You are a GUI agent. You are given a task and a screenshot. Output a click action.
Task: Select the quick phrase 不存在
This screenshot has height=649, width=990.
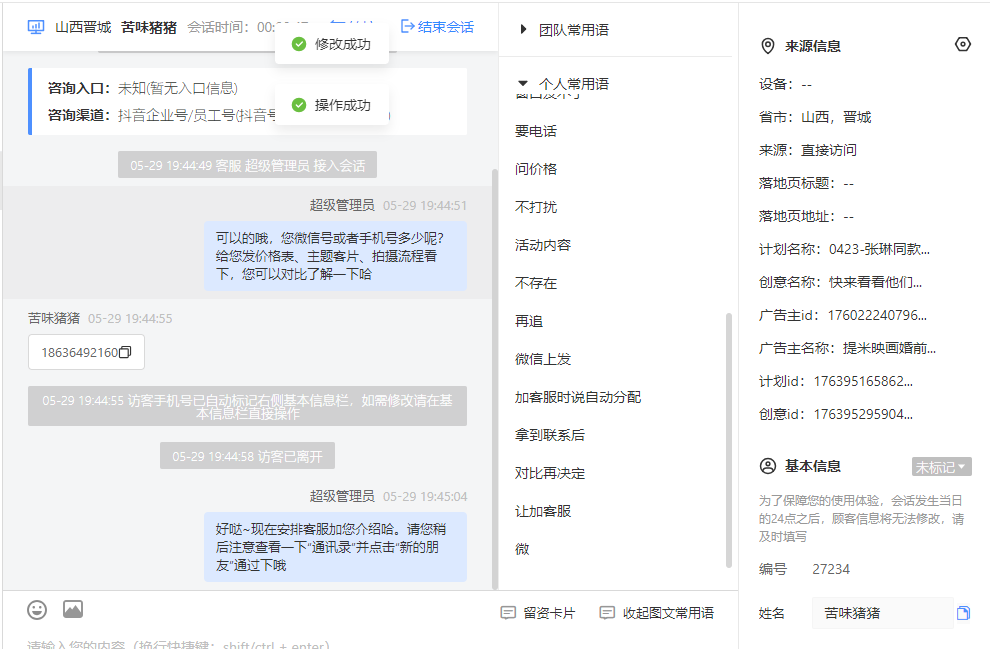coord(536,283)
